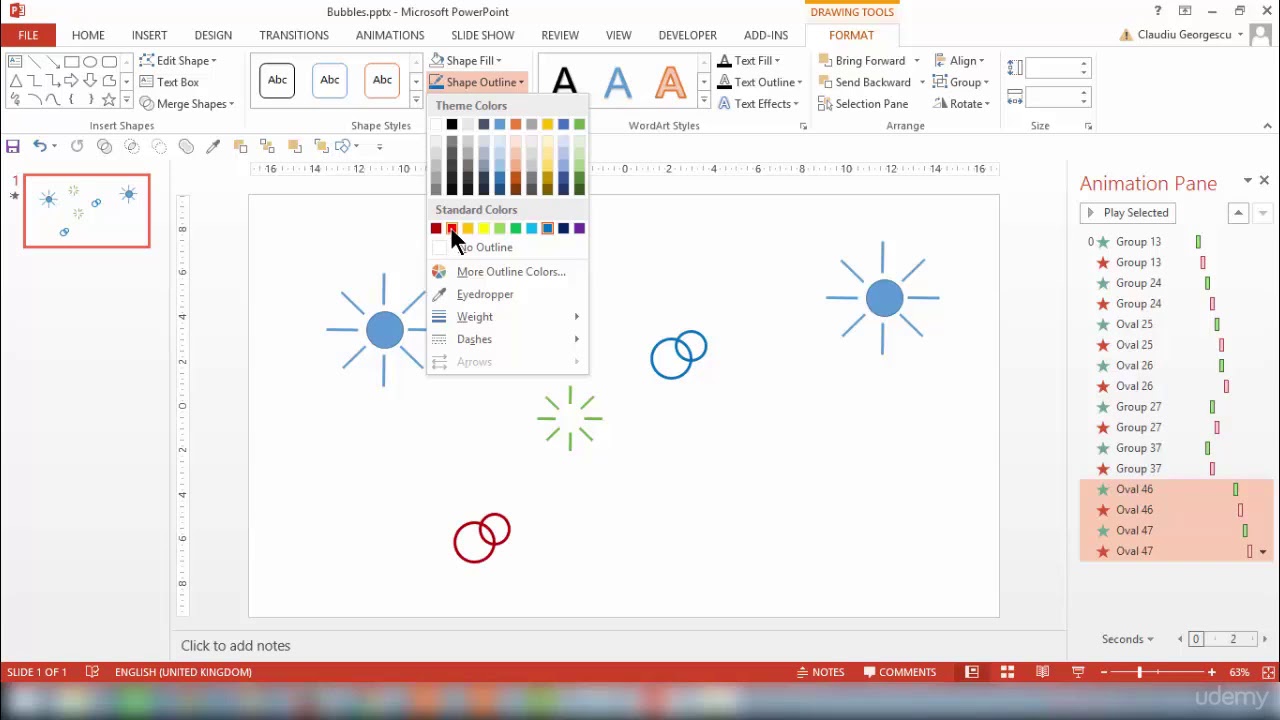Click to add notes area
This screenshot has width=1280, height=720.
[236, 646]
